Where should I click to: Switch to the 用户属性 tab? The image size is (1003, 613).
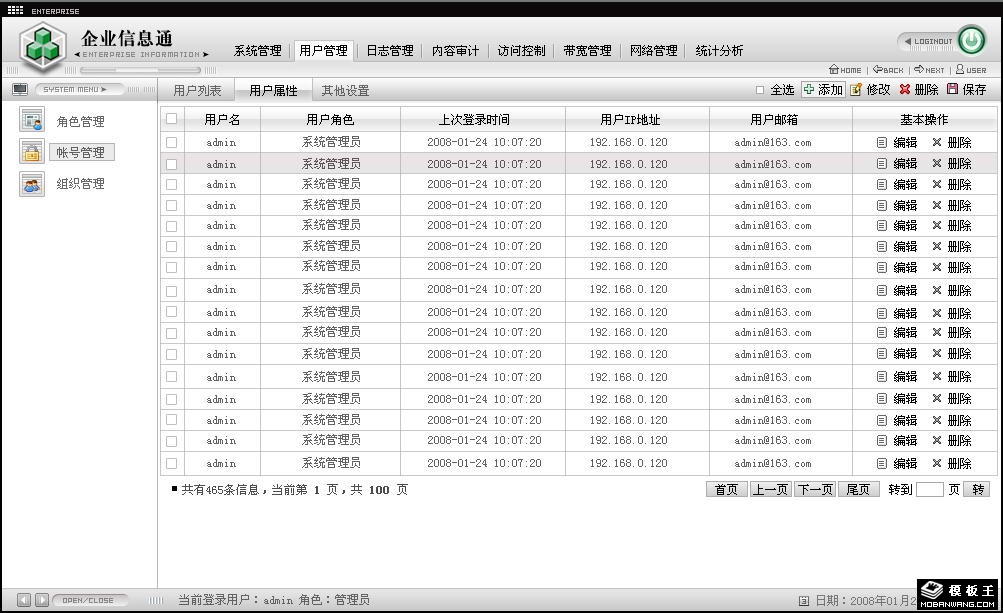click(273, 90)
